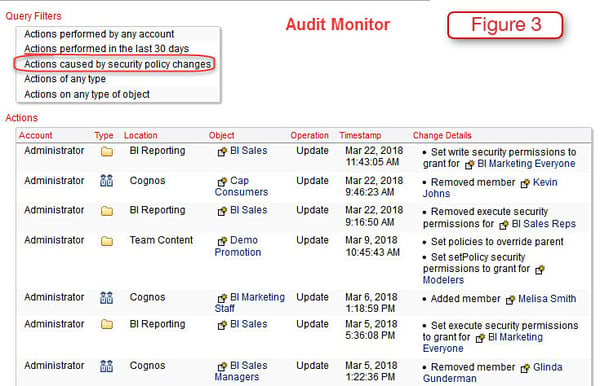The image size is (600, 386).
Task: Sort by Location column header
Action: pos(140,135)
